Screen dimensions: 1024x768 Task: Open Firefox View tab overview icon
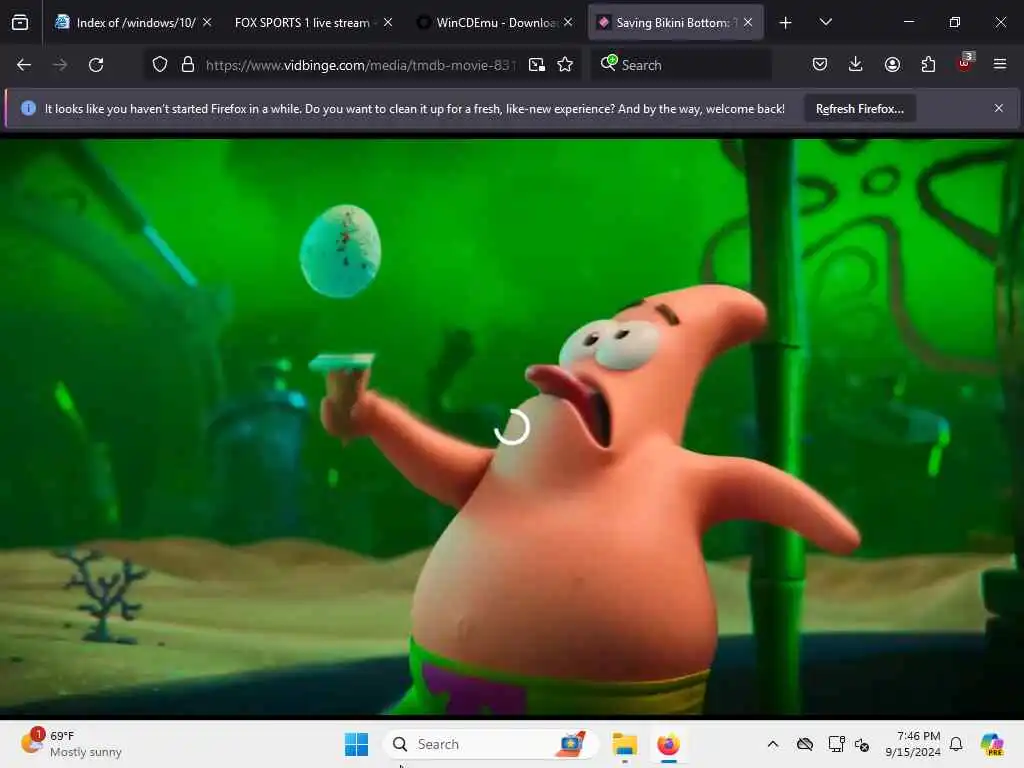[x=20, y=23]
